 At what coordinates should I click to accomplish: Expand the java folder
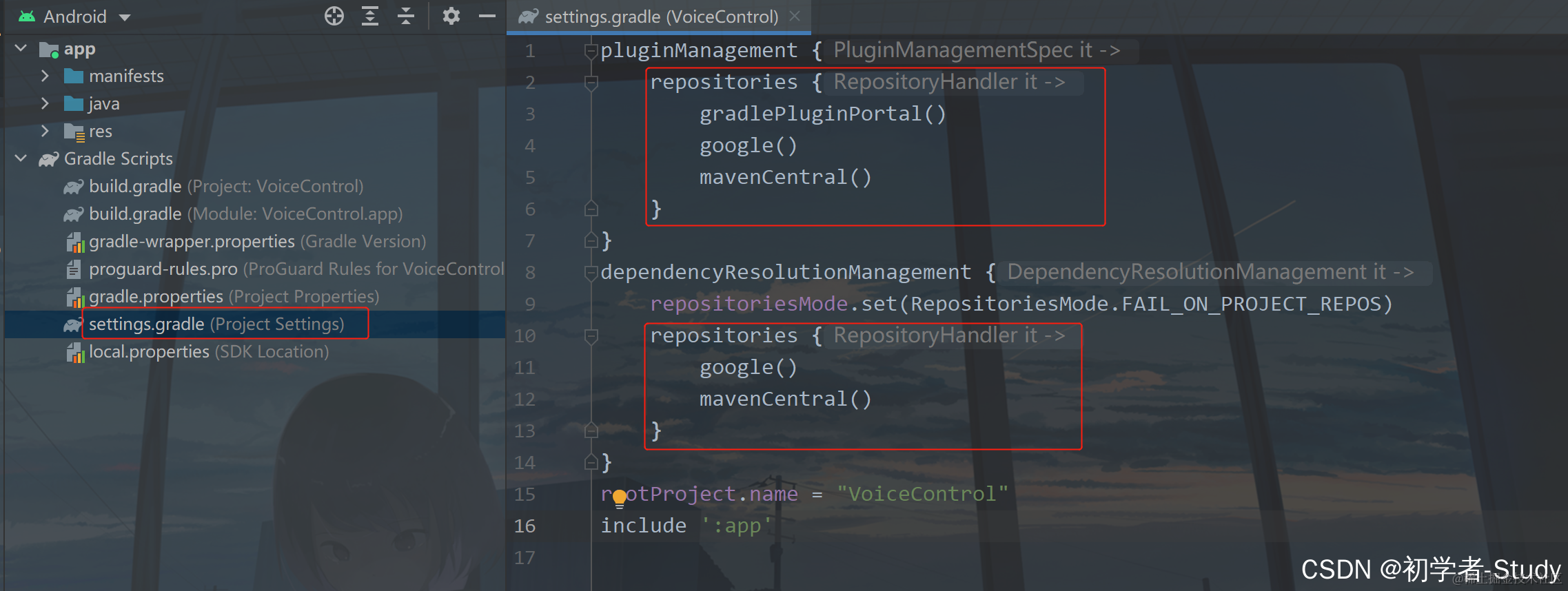point(45,103)
